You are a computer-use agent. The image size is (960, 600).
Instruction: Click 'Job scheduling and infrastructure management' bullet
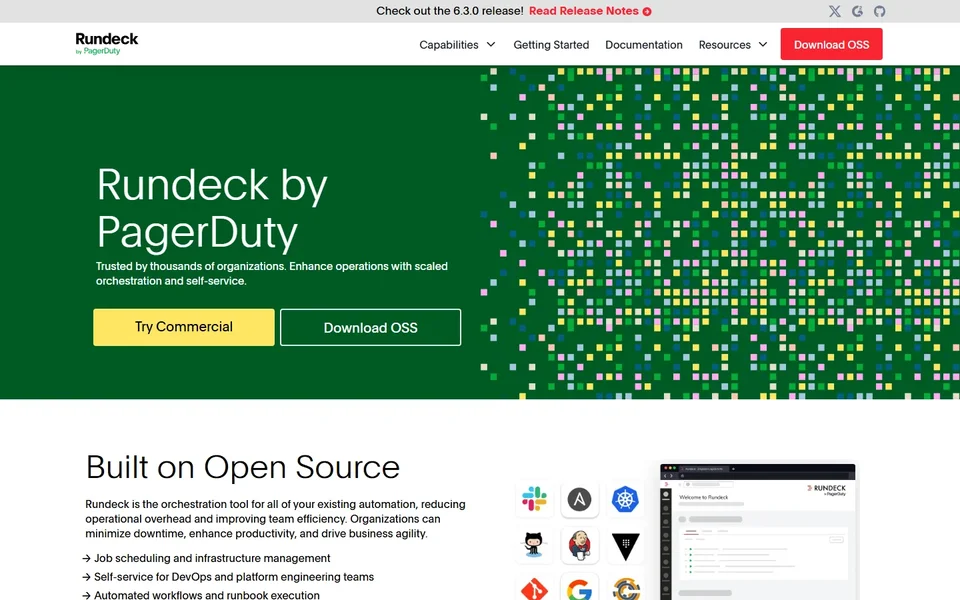212,558
